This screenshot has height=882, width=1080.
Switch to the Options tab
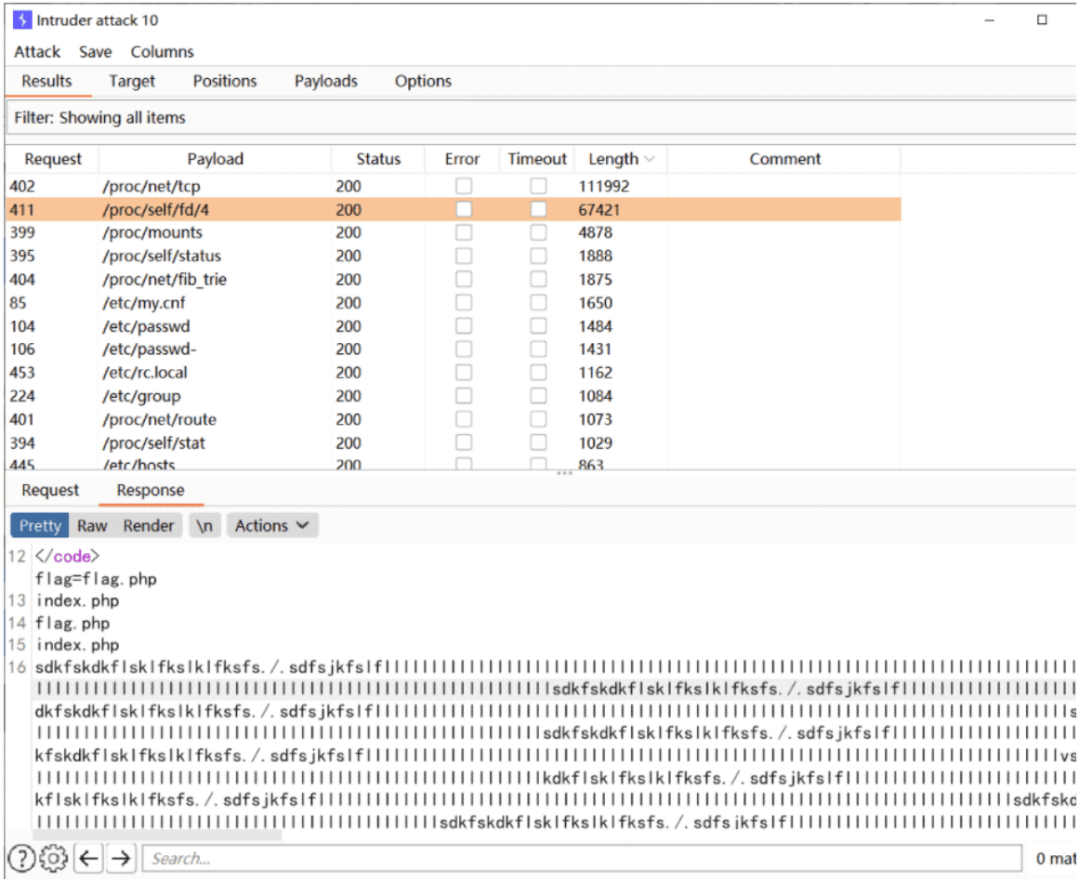pyautogui.click(x=423, y=81)
